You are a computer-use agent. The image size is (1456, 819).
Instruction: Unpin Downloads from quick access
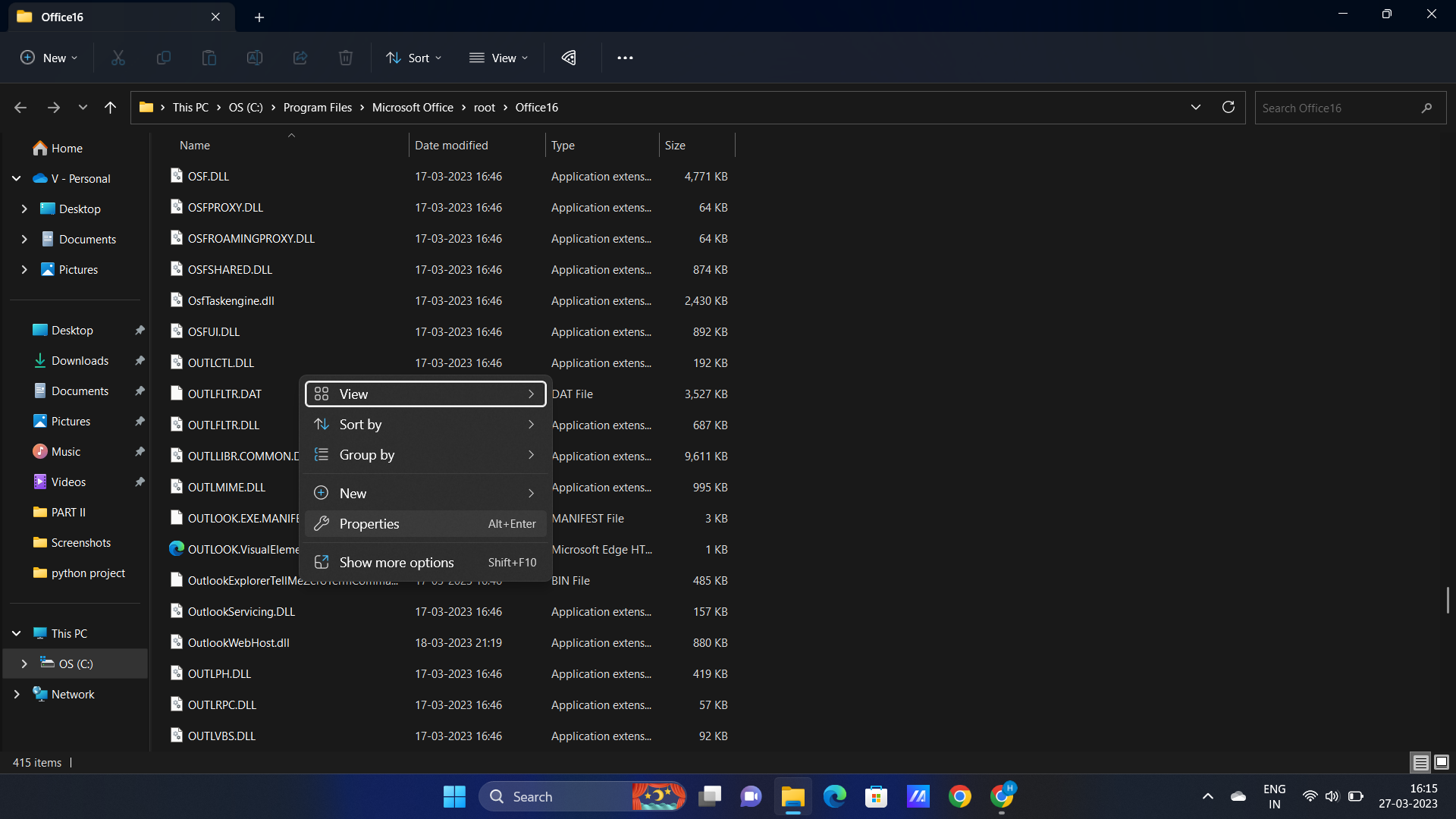click(140, 361)
